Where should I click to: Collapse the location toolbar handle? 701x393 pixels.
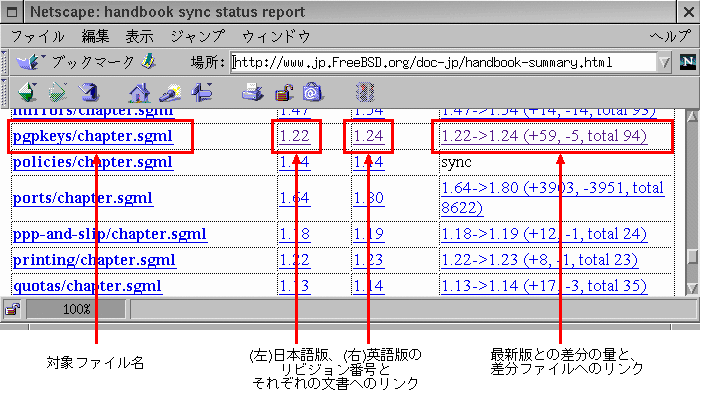tap(4, 62)
